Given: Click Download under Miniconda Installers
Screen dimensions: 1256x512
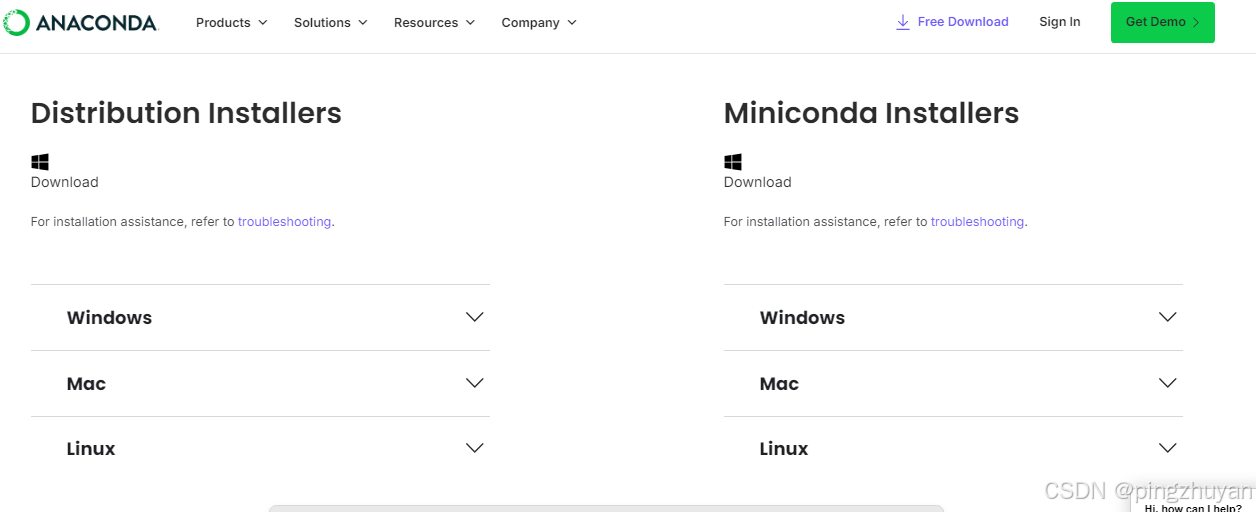Looking at the screenshot, I should point(758,182).
